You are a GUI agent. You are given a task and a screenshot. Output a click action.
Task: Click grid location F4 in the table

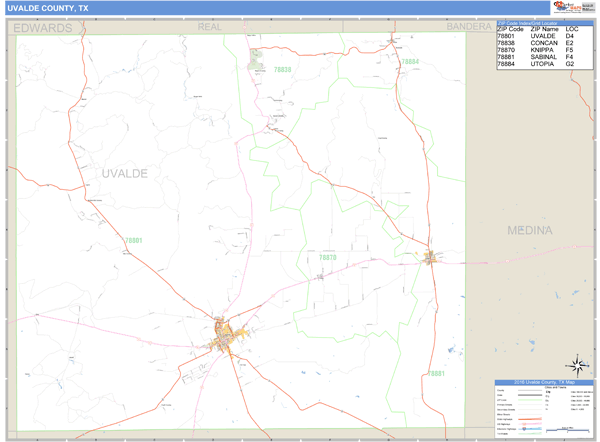569,57
